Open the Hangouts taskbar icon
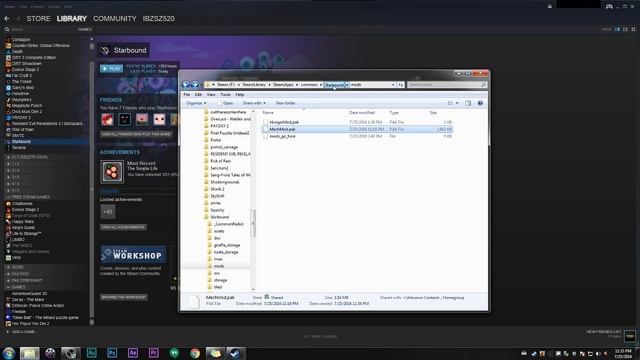Viewport: 640px width, 360px height. (x=174, y=353)
